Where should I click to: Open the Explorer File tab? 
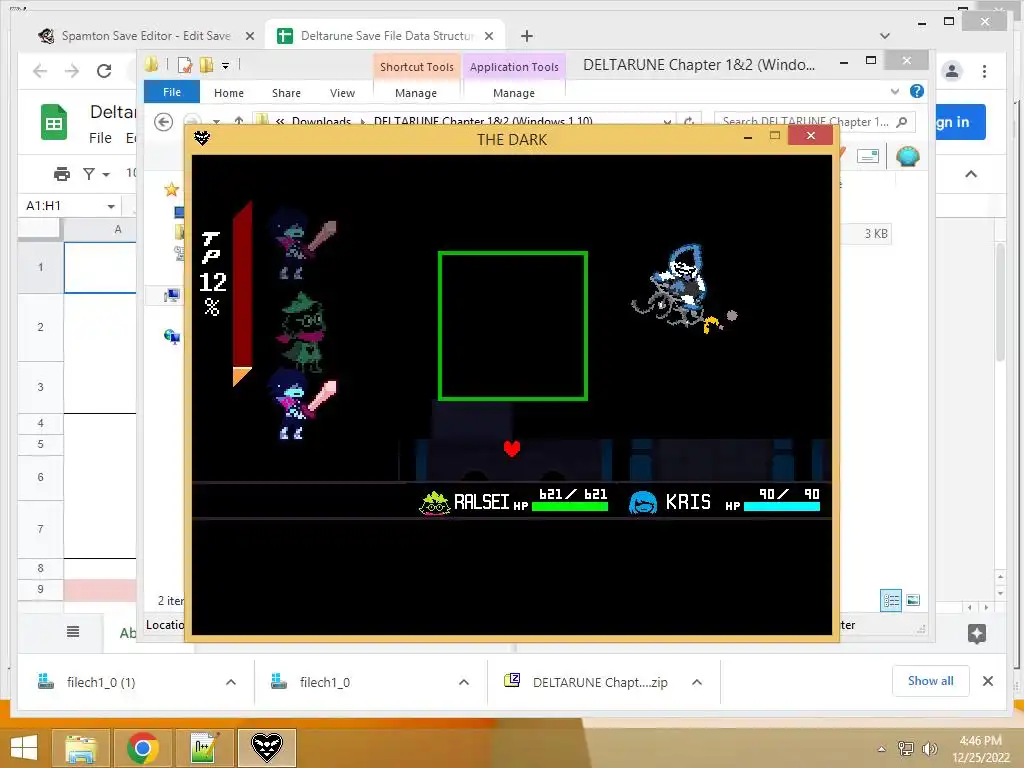pyautogui.click(x=172, y=92)
